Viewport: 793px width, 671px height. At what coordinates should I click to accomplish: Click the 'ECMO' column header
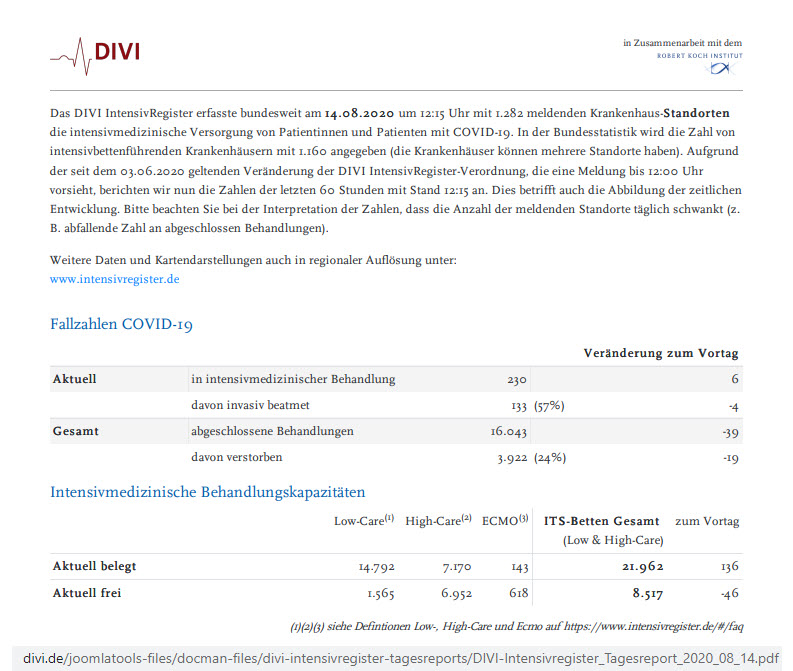tap(504, 521)
